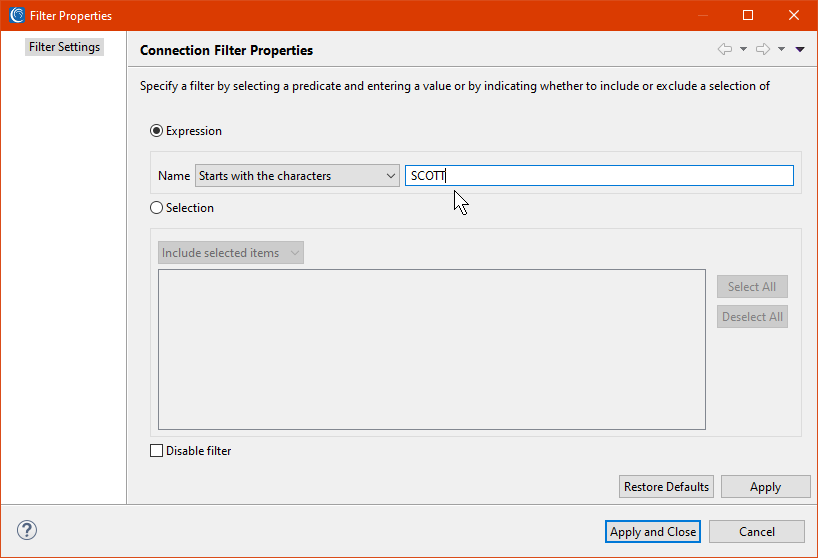Select the Selection radio button

[156, 208]
